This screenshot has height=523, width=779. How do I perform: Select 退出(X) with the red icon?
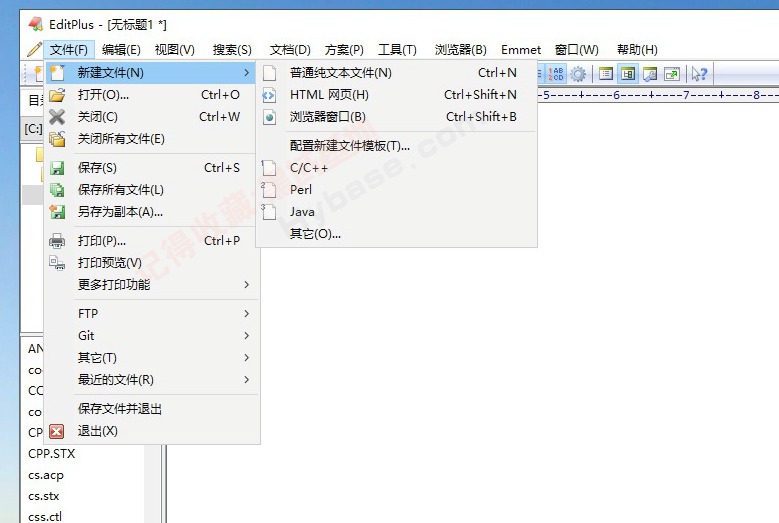151,431
